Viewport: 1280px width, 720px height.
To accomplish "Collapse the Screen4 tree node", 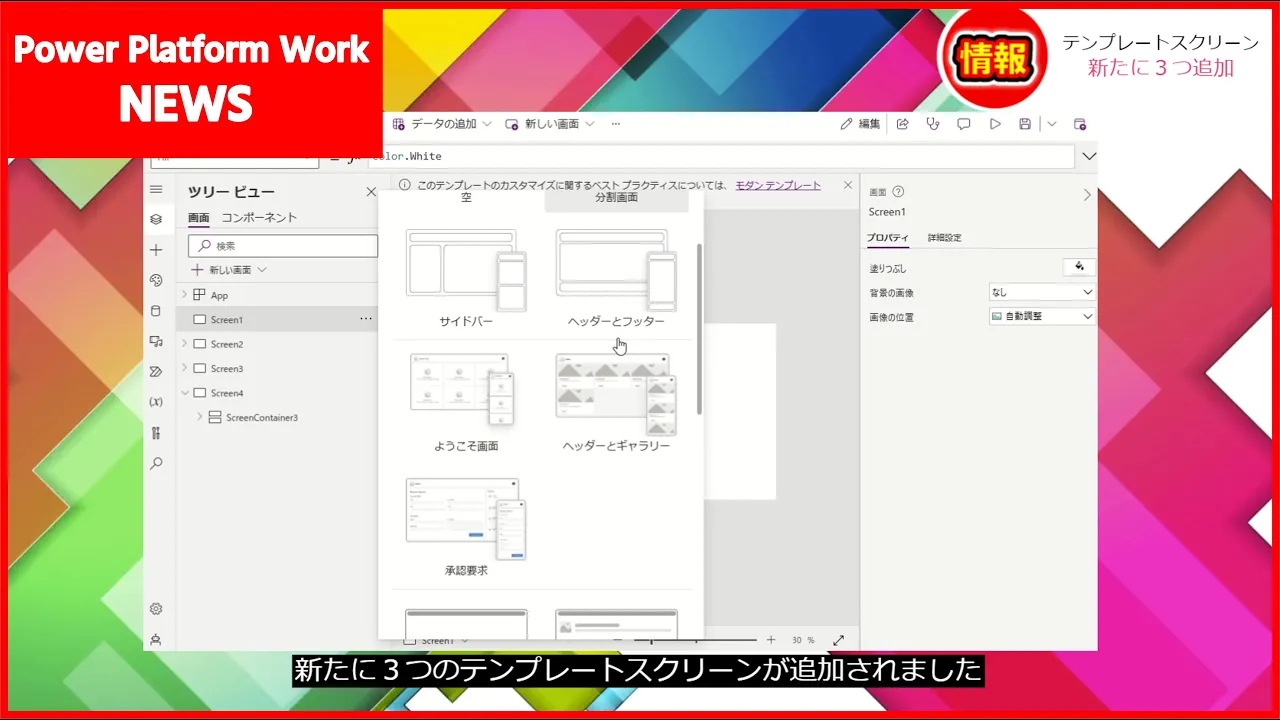I will pos(184,393).
